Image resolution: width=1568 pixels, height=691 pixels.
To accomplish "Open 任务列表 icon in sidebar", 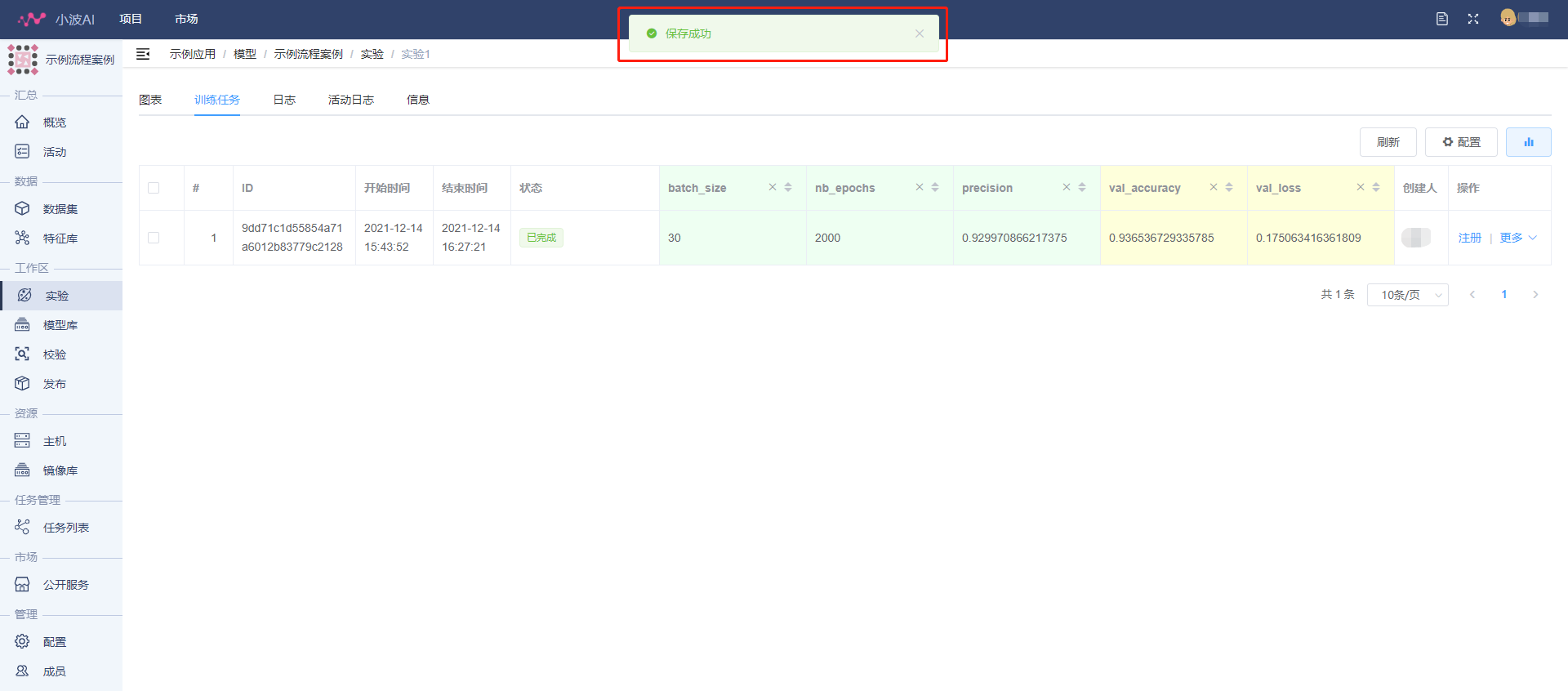I will [22, 528].
